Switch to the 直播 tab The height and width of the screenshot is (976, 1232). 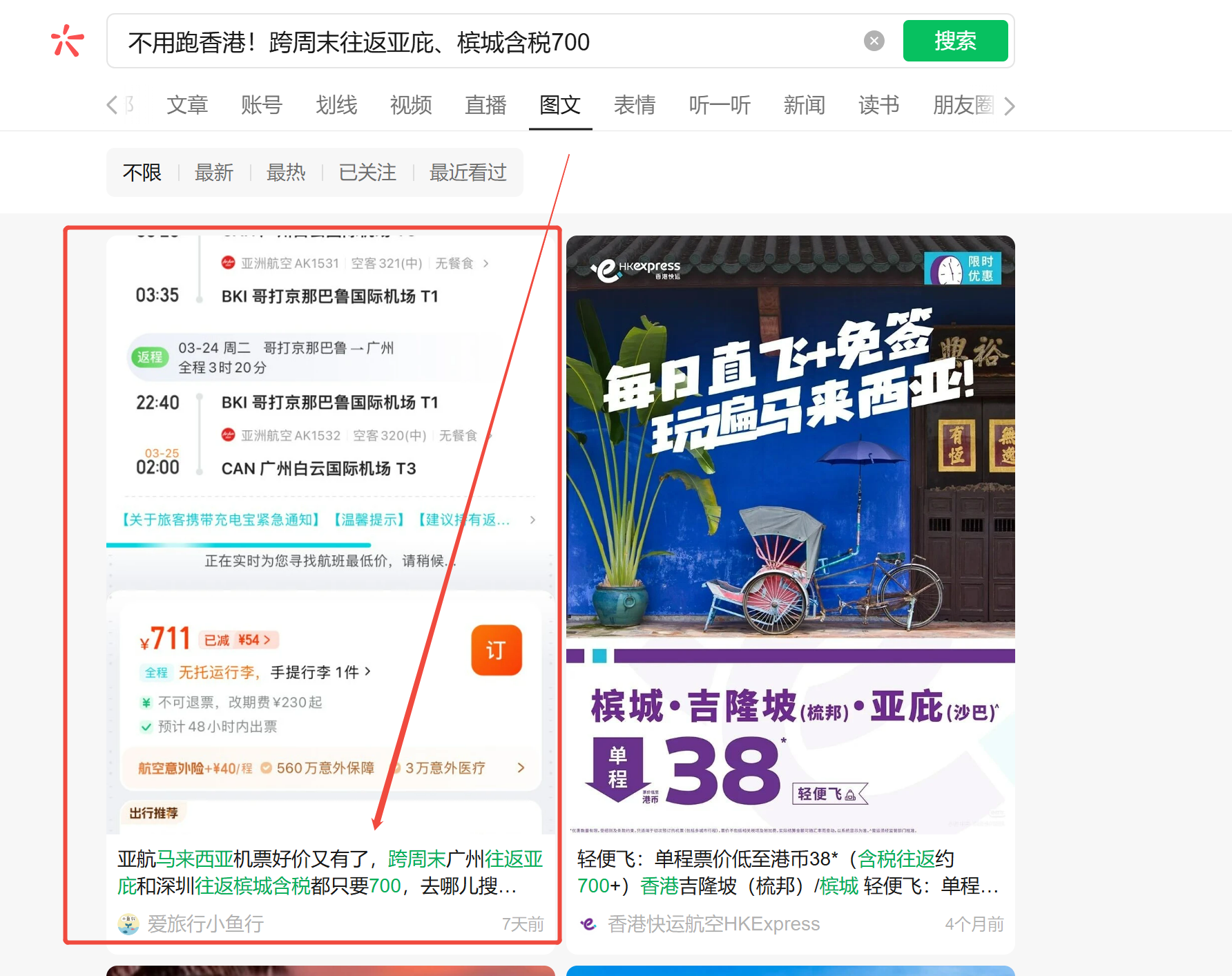(485, 105)
